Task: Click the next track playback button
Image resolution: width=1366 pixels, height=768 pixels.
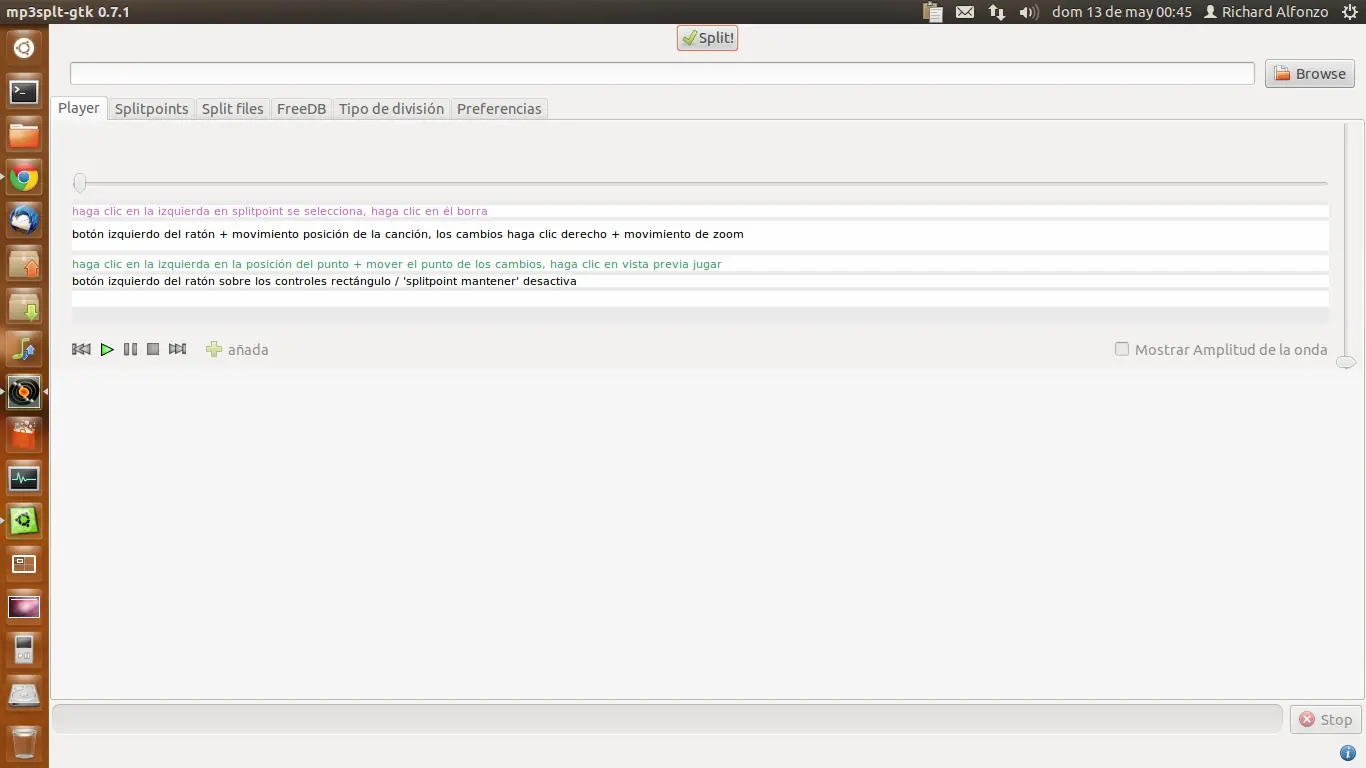Action: pyautogui.click(x=178, y=349)
